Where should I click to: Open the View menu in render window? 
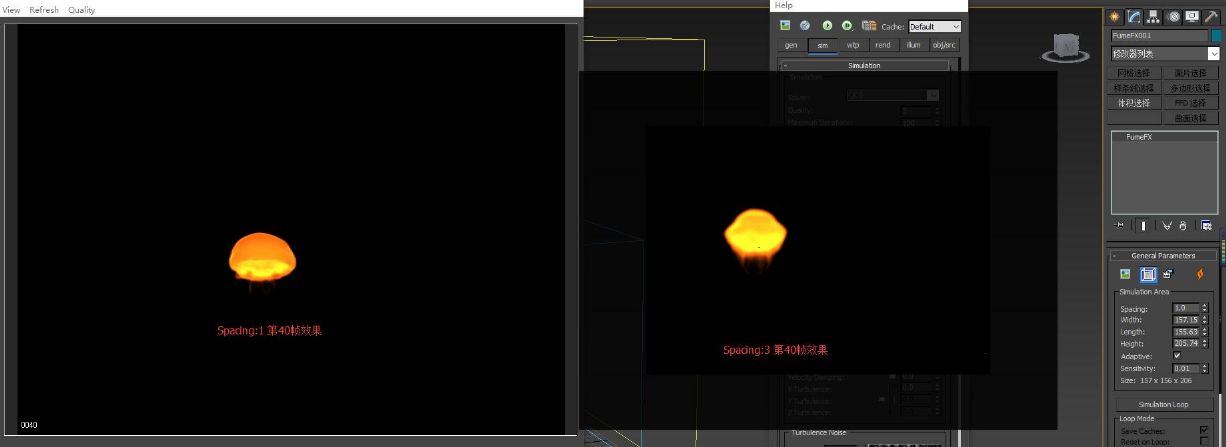coord(11,10)
